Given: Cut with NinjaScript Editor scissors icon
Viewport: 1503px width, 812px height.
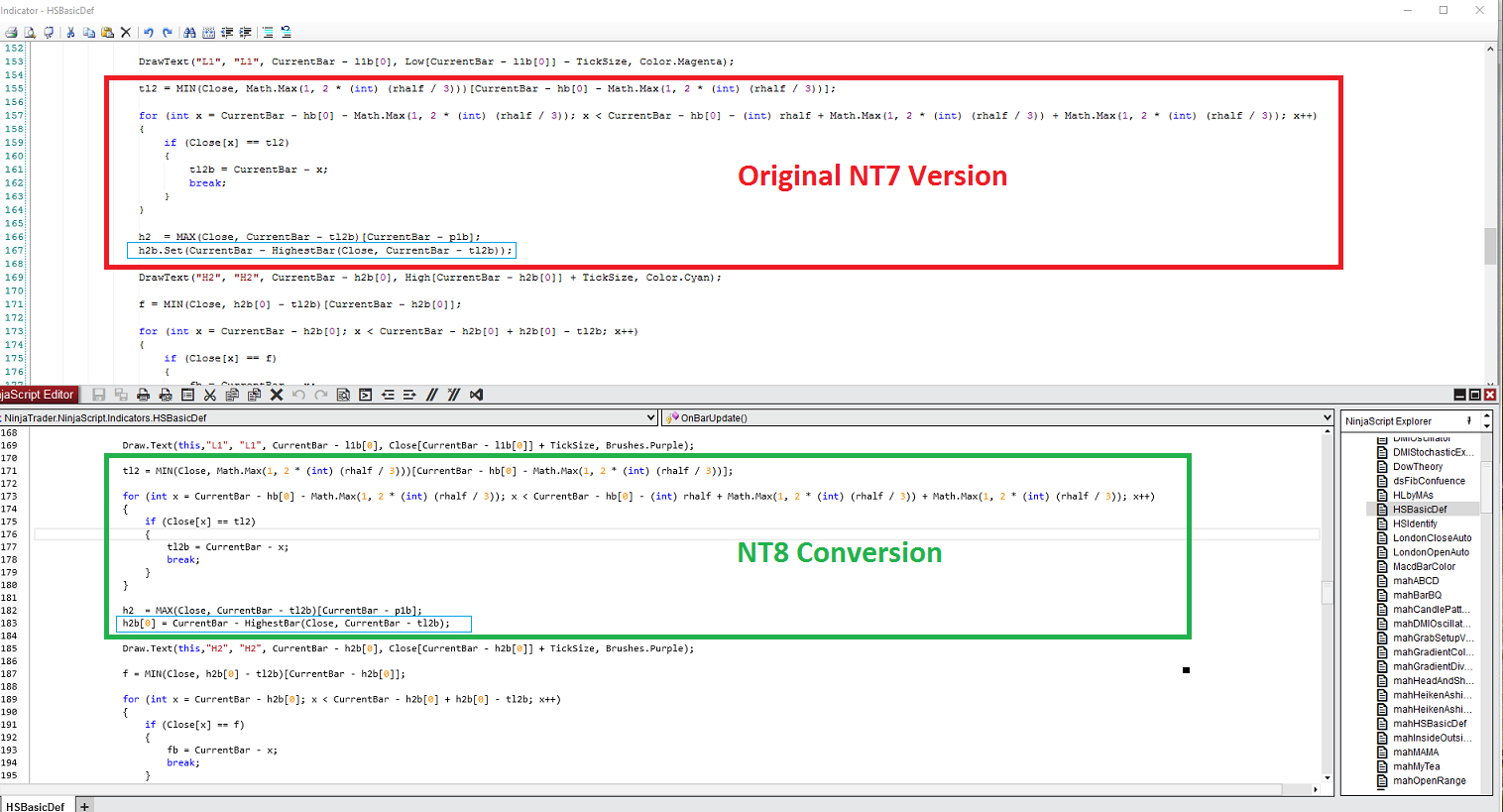Looking at the screenshot, I should [x=210, y=395].
